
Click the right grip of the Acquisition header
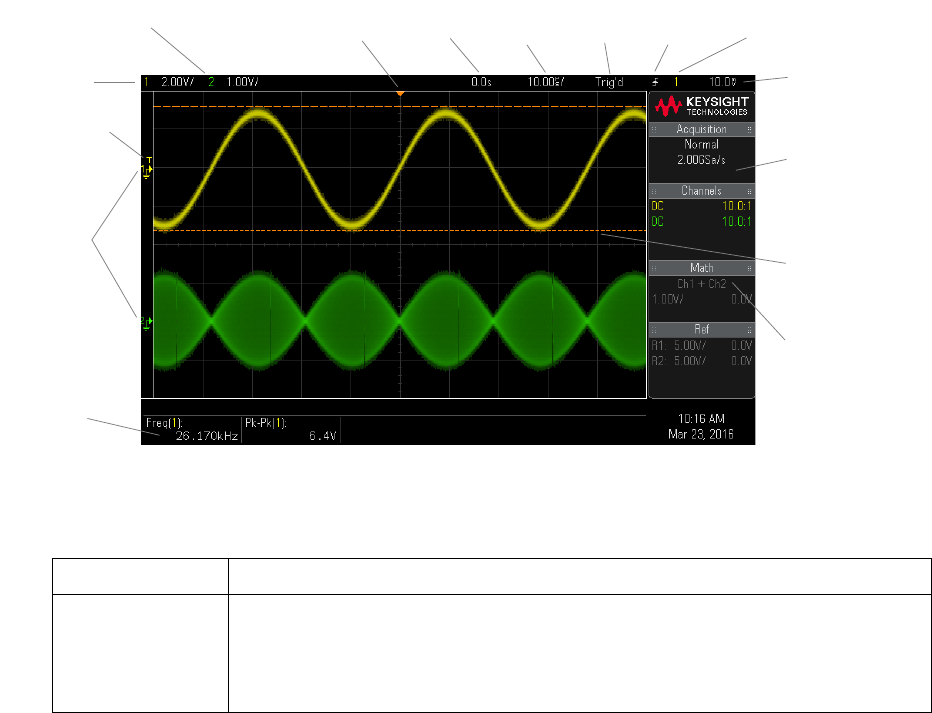[750, 129]
